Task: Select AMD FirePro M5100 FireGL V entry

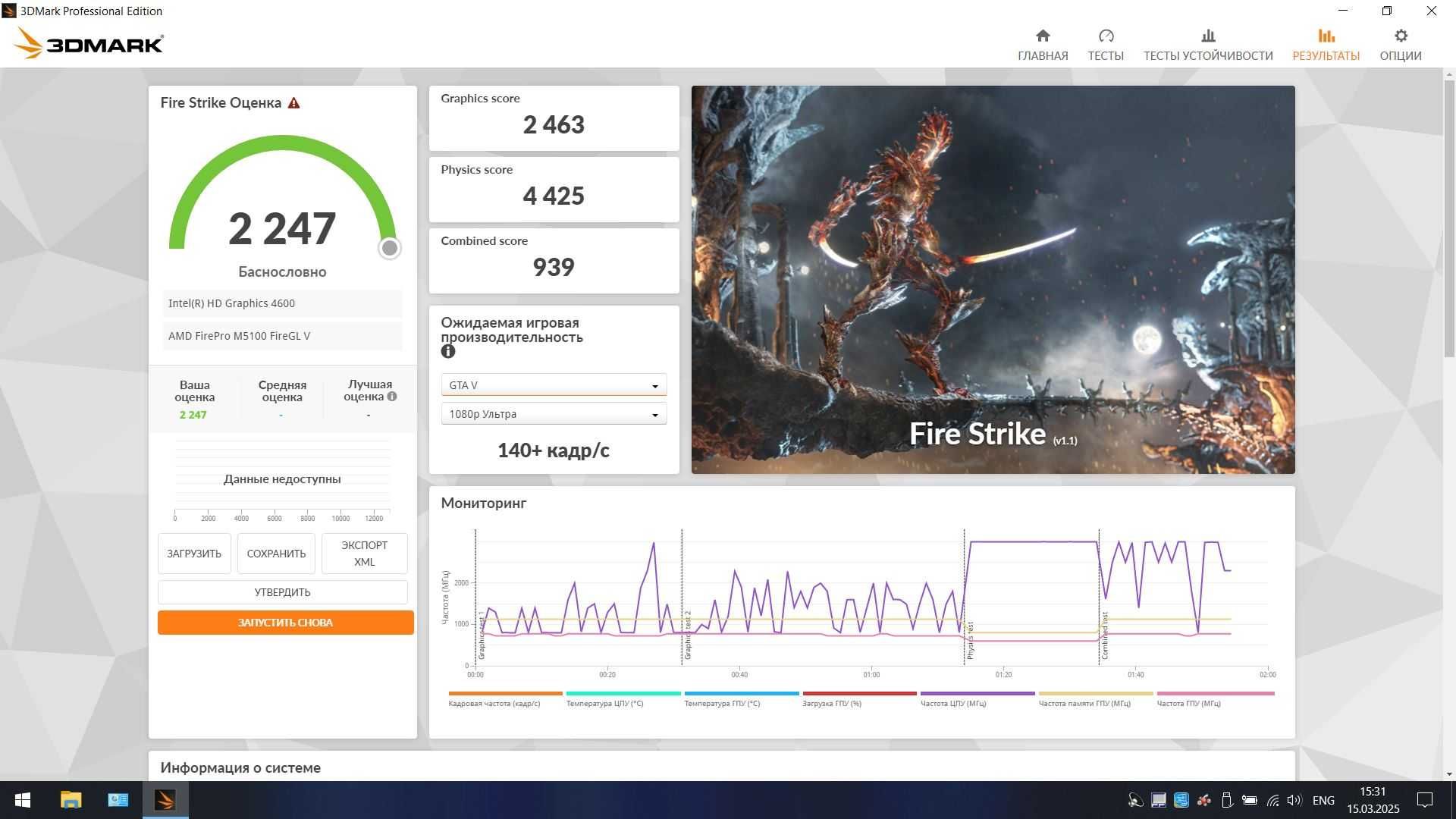Action: coord(282,336)
